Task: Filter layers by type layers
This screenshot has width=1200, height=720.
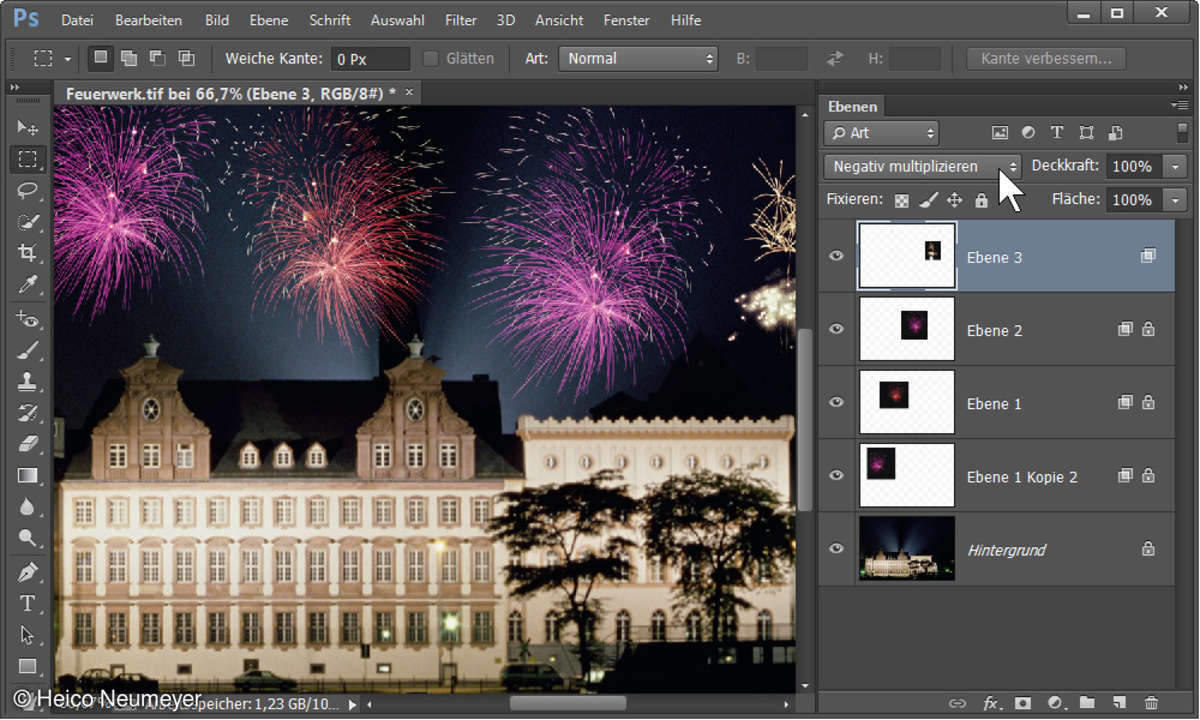Action: pyautogui.click(x=1057, y=133)
